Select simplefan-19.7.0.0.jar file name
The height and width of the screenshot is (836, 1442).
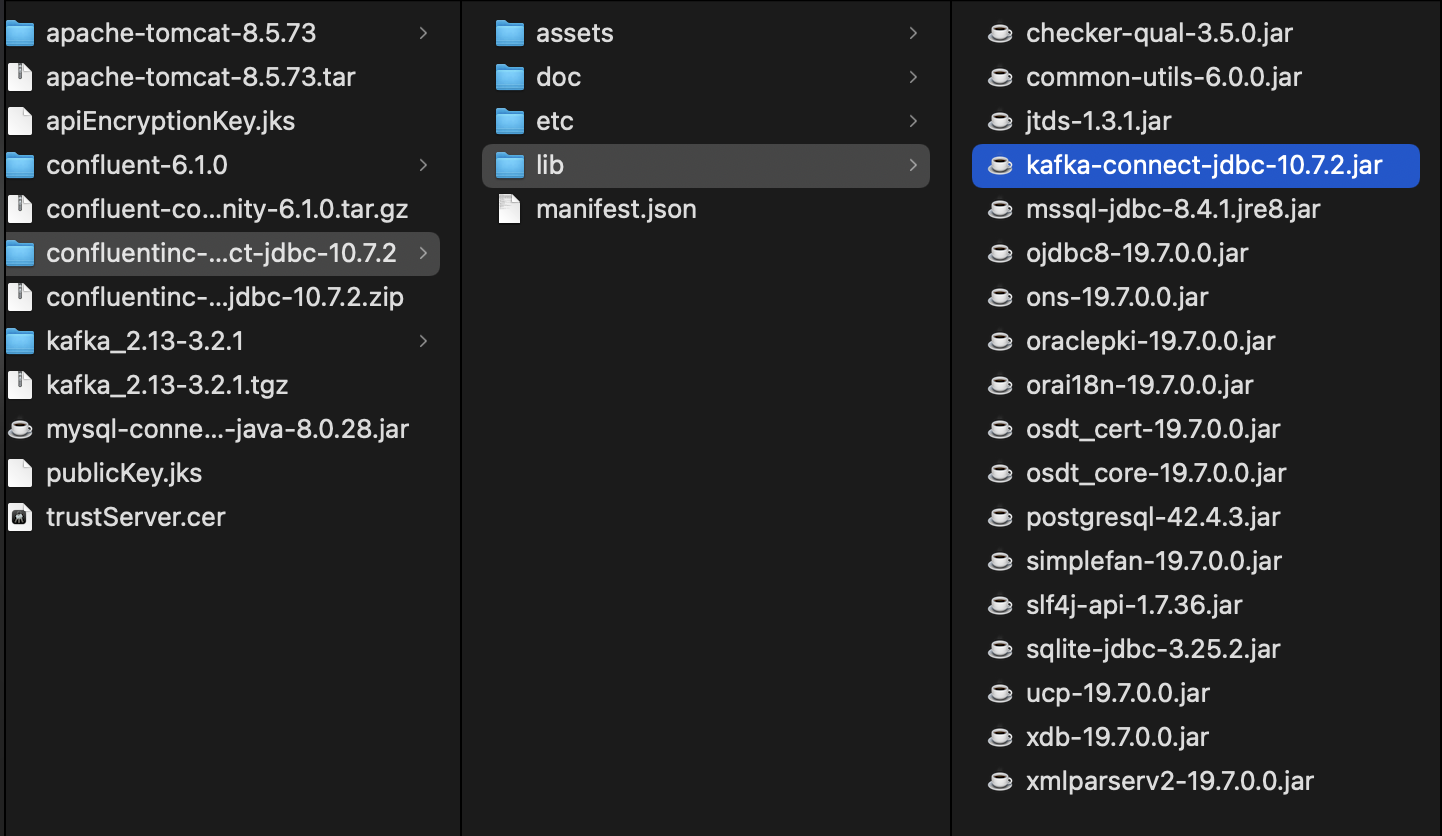(1154, 561)
